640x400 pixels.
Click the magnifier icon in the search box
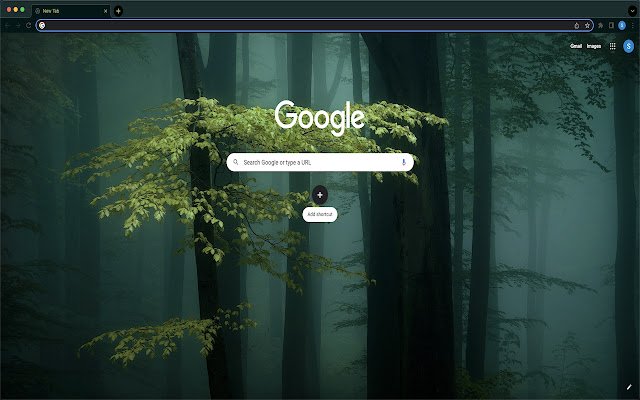[236, 162]
